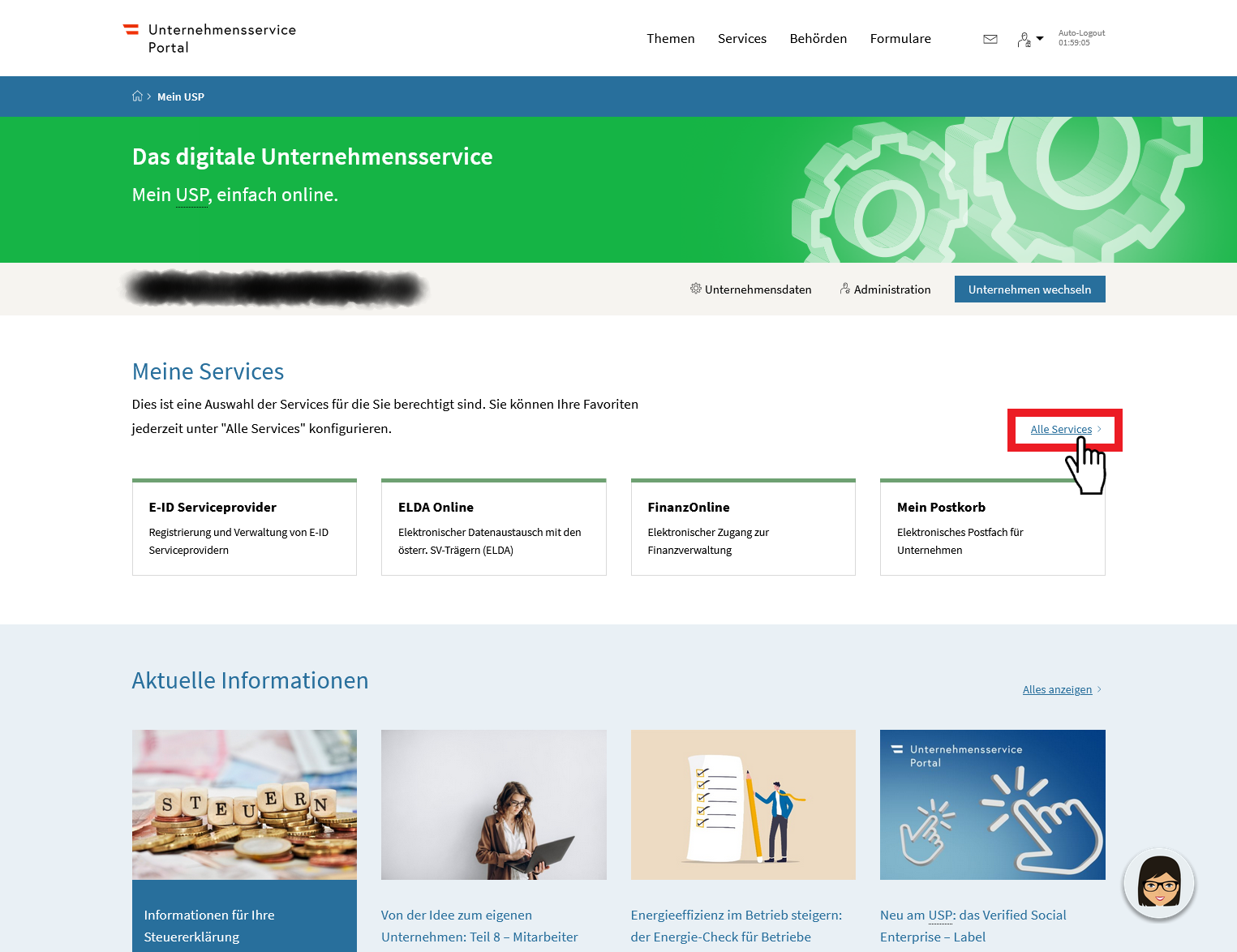Select the Mein USP breadcrumb
Screen dimensions: 1237x952
coord(181,96)
